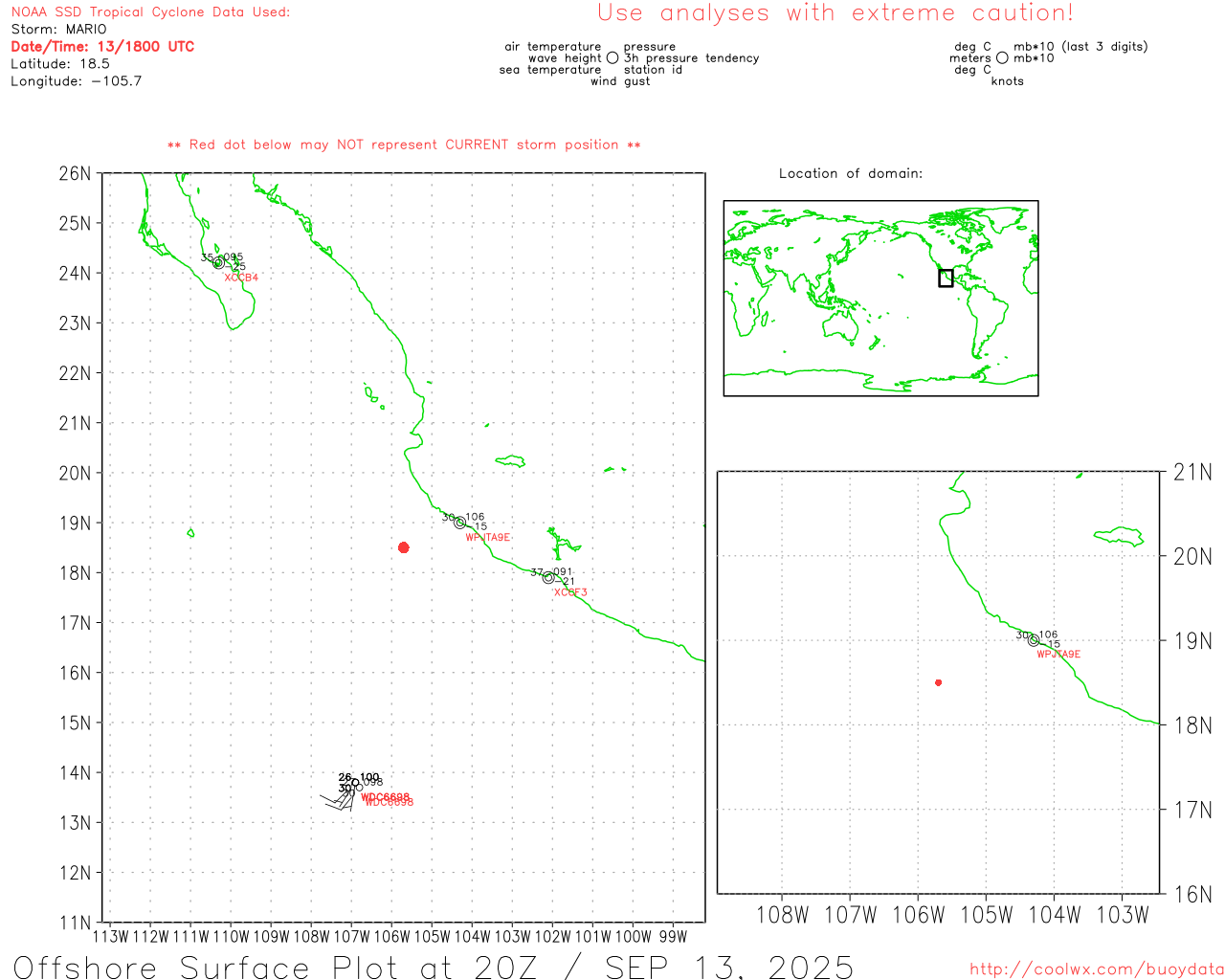The height and width of the screenshot is (980, 1225).
Task: Click 'NOAA SSD Tropical Cyclone Data Used:' text
Action: [150, 12]
